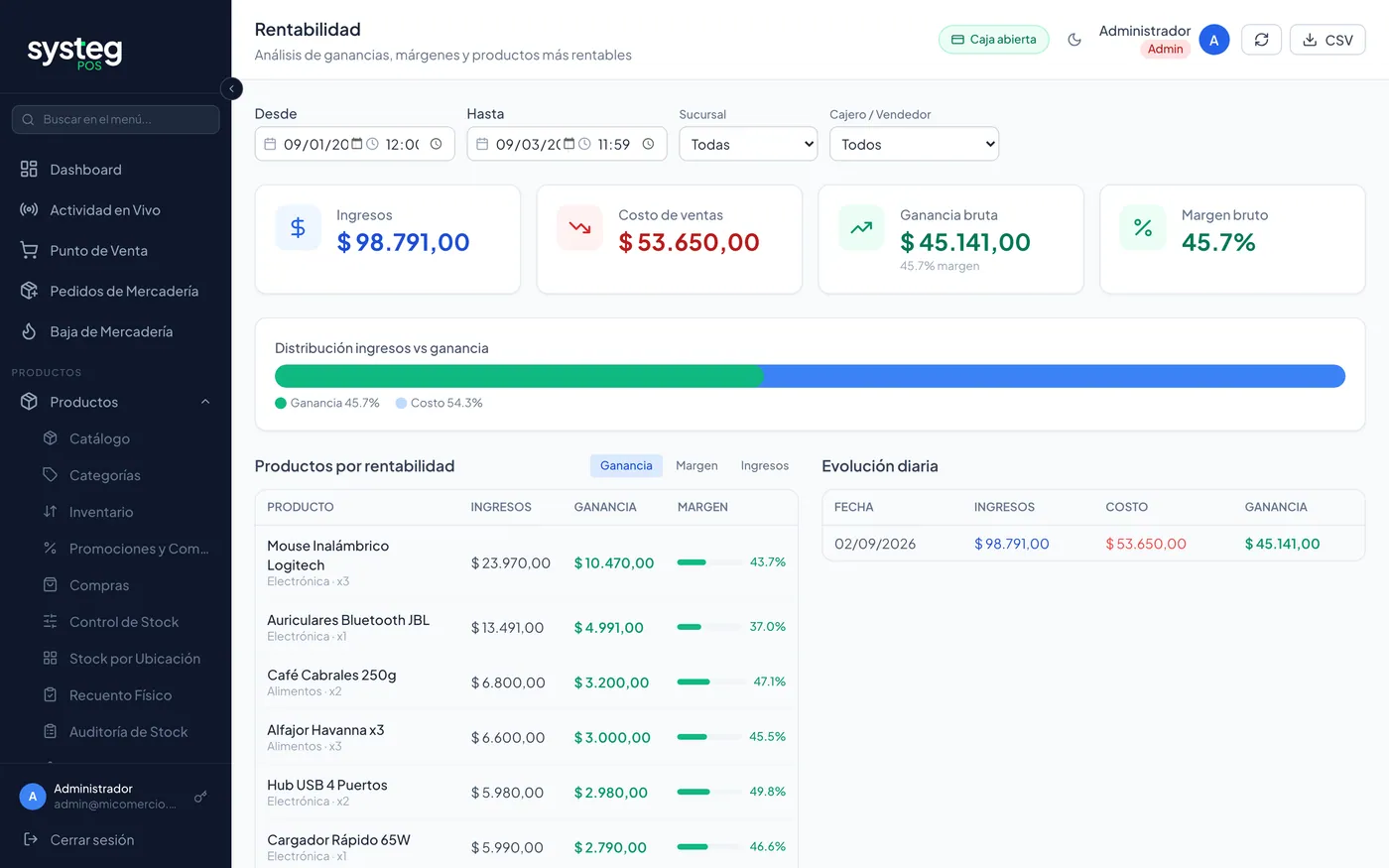Click ganancia value $ 4.991,00
The height and width of the screenshot is (868, 1389).
point(608,628)
